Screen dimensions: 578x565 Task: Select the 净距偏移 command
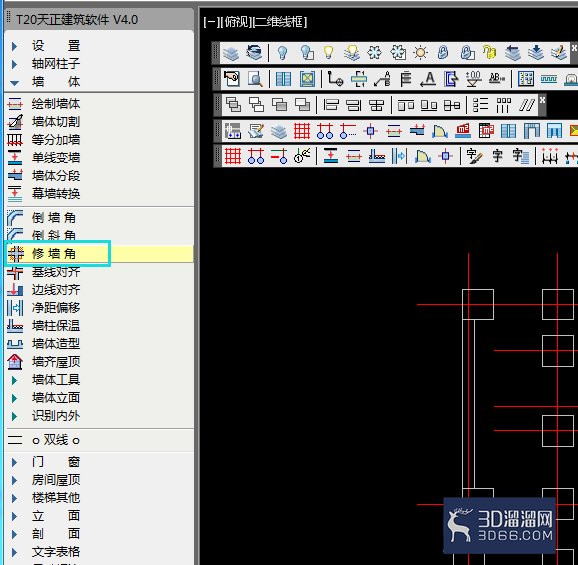(56, 308)
